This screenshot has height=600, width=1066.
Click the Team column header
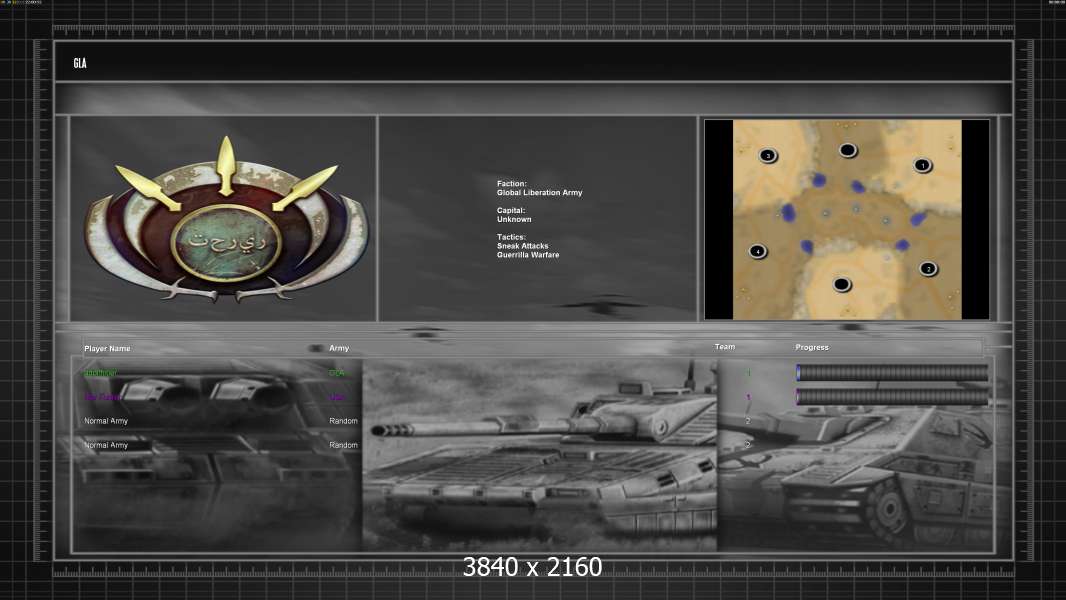click(x=725, y=347)
